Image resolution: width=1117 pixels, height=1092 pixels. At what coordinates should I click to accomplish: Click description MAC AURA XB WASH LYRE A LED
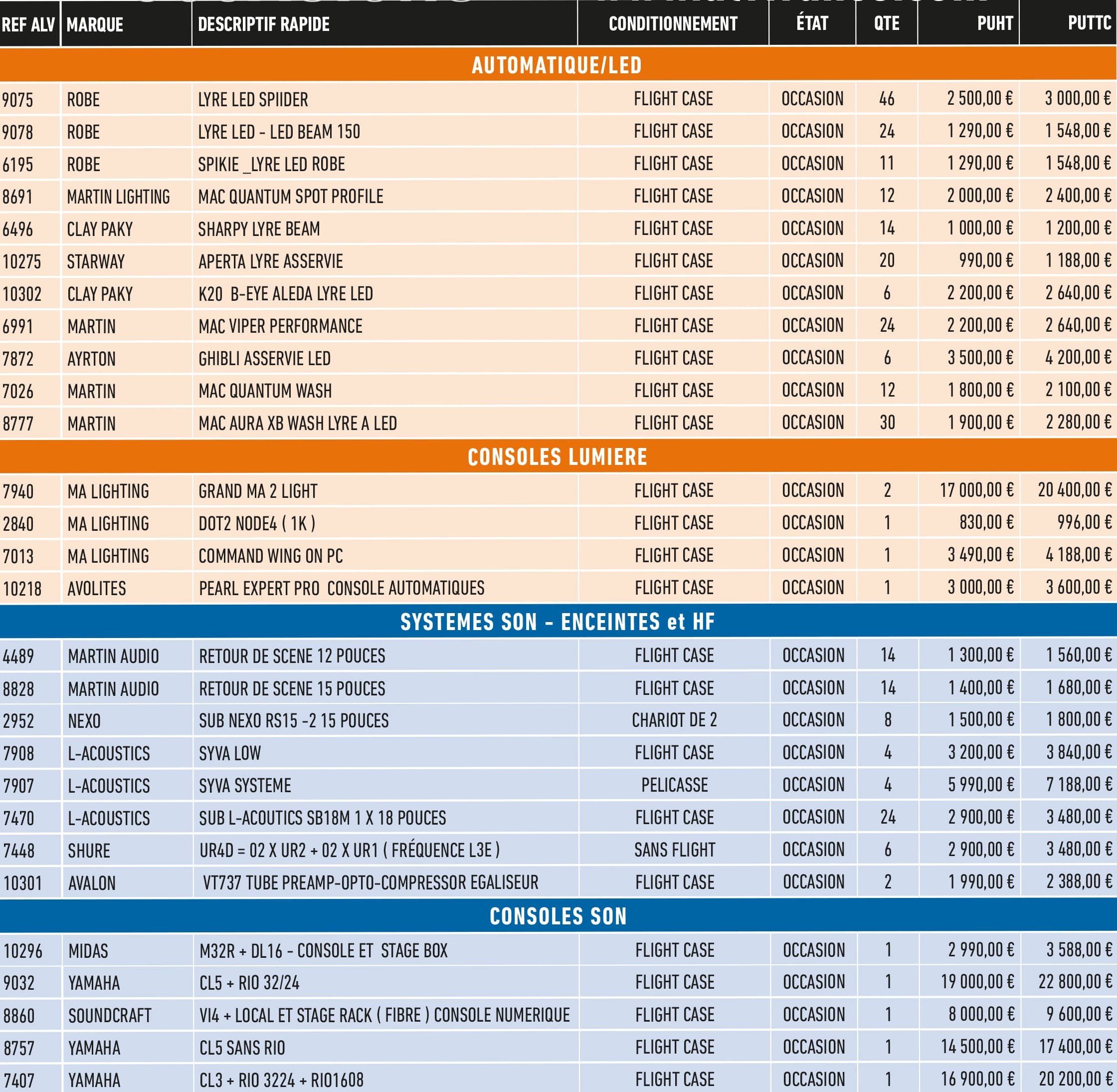pyautogui.click(x=298, y=423)
